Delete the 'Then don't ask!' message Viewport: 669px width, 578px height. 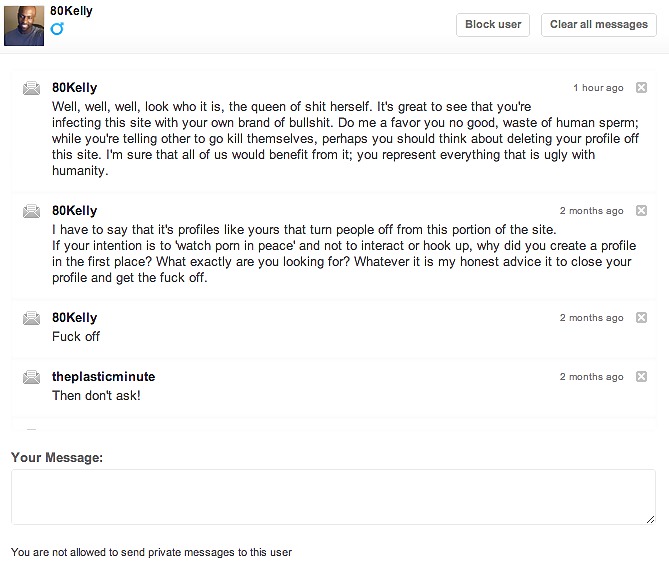641,377
